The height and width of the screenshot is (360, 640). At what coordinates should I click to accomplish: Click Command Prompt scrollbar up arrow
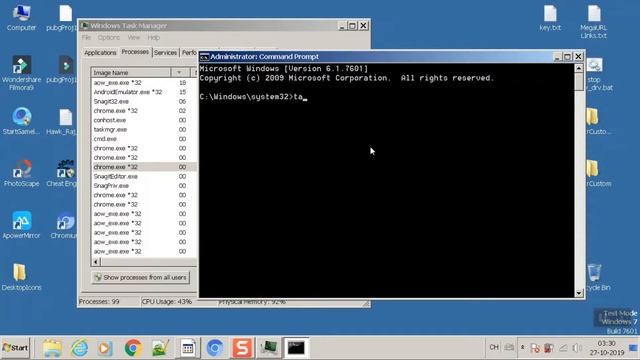[579, 69]
